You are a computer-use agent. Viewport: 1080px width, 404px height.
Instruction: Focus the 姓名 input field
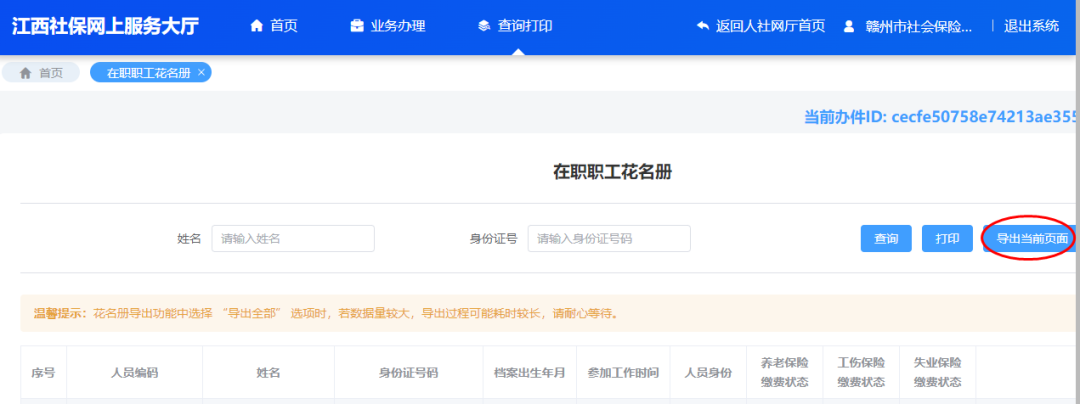point(293,239)
